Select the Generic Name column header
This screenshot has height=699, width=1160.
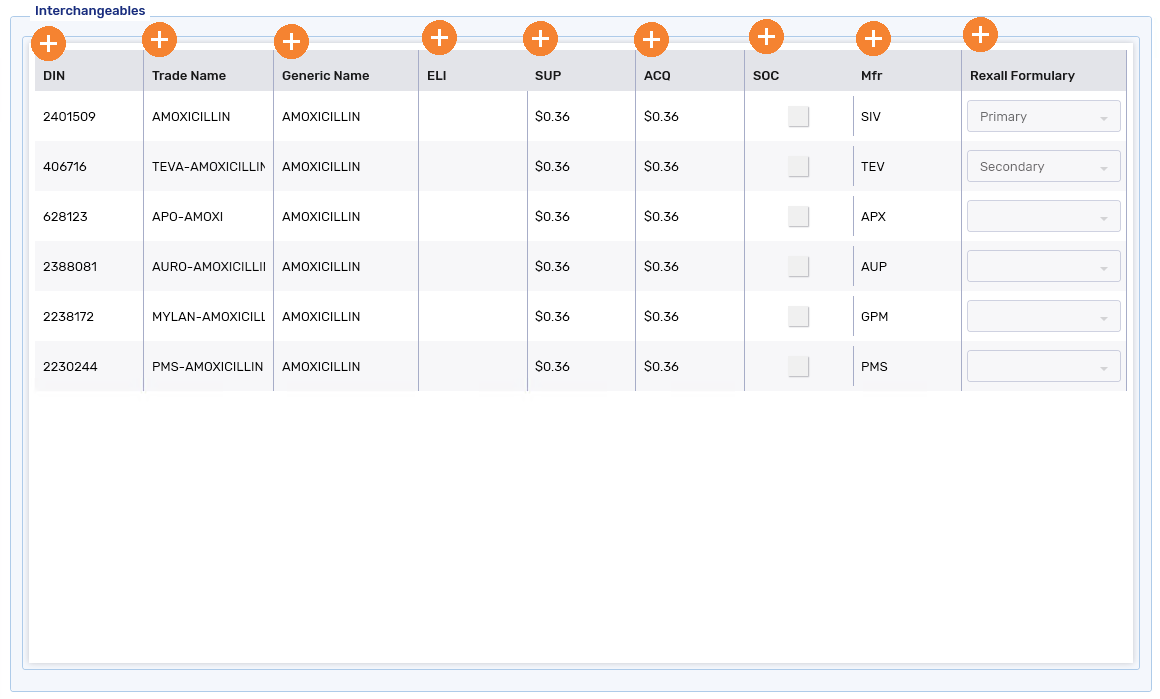click(x=325, y=76)
